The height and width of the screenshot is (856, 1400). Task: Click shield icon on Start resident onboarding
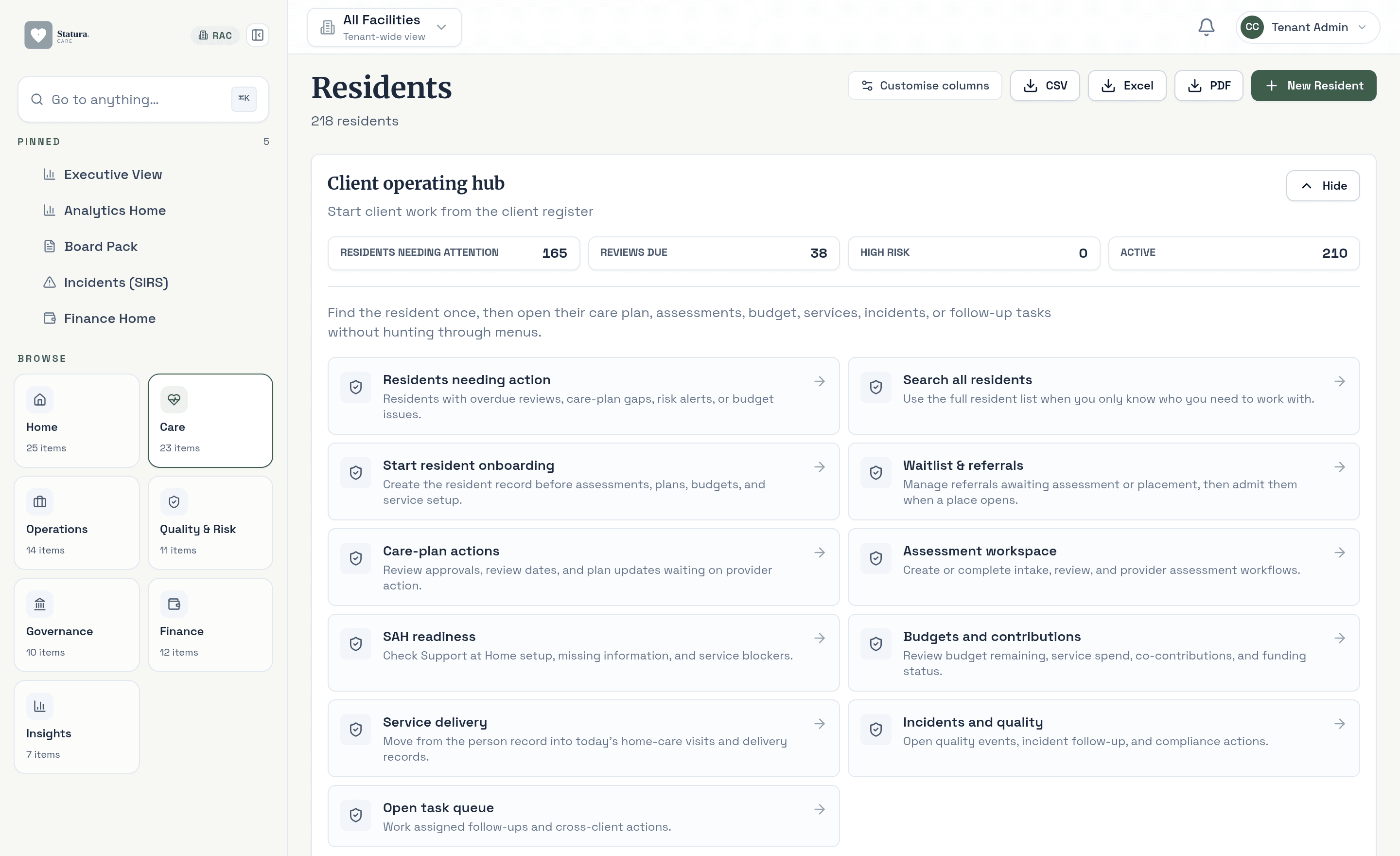click(x=356, y=473)
